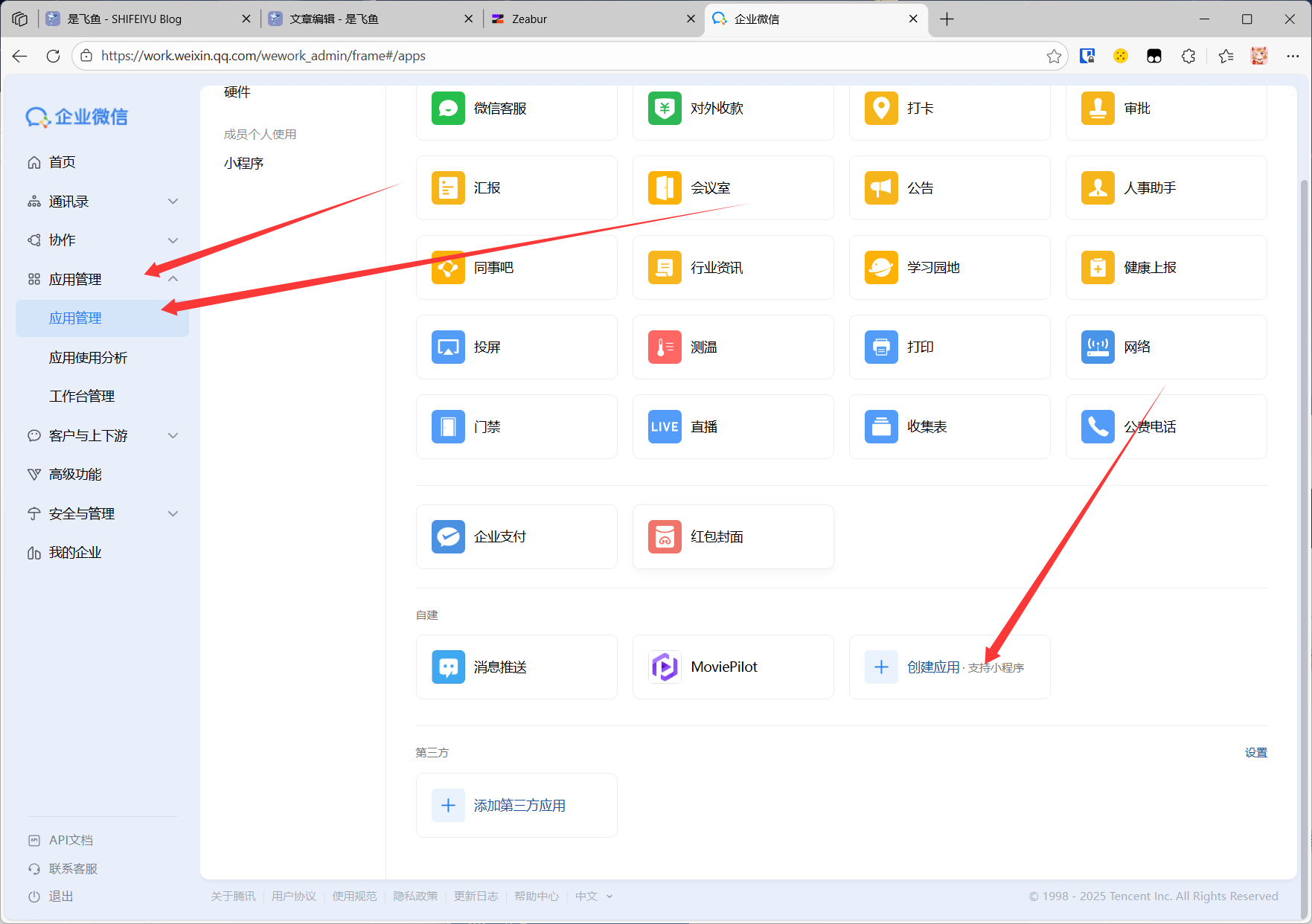1312x924 pixels.
Task: Click 创建应用 to create a new app
Action: tap(933, 667)
